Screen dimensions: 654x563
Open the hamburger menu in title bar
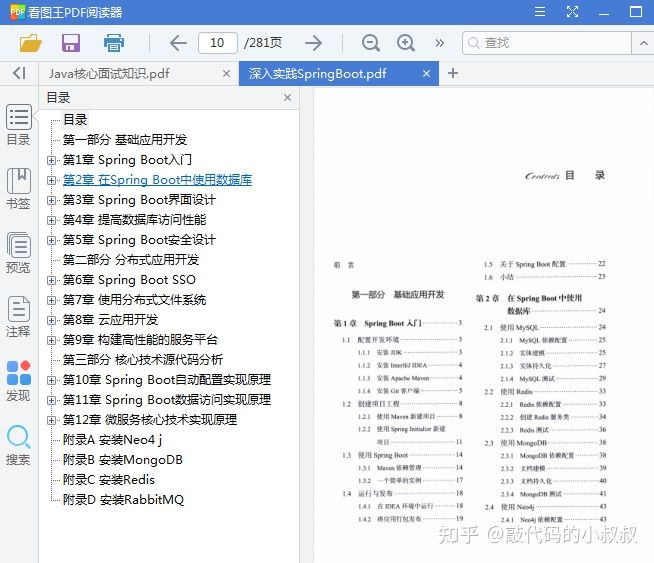(x=540, y=12)
